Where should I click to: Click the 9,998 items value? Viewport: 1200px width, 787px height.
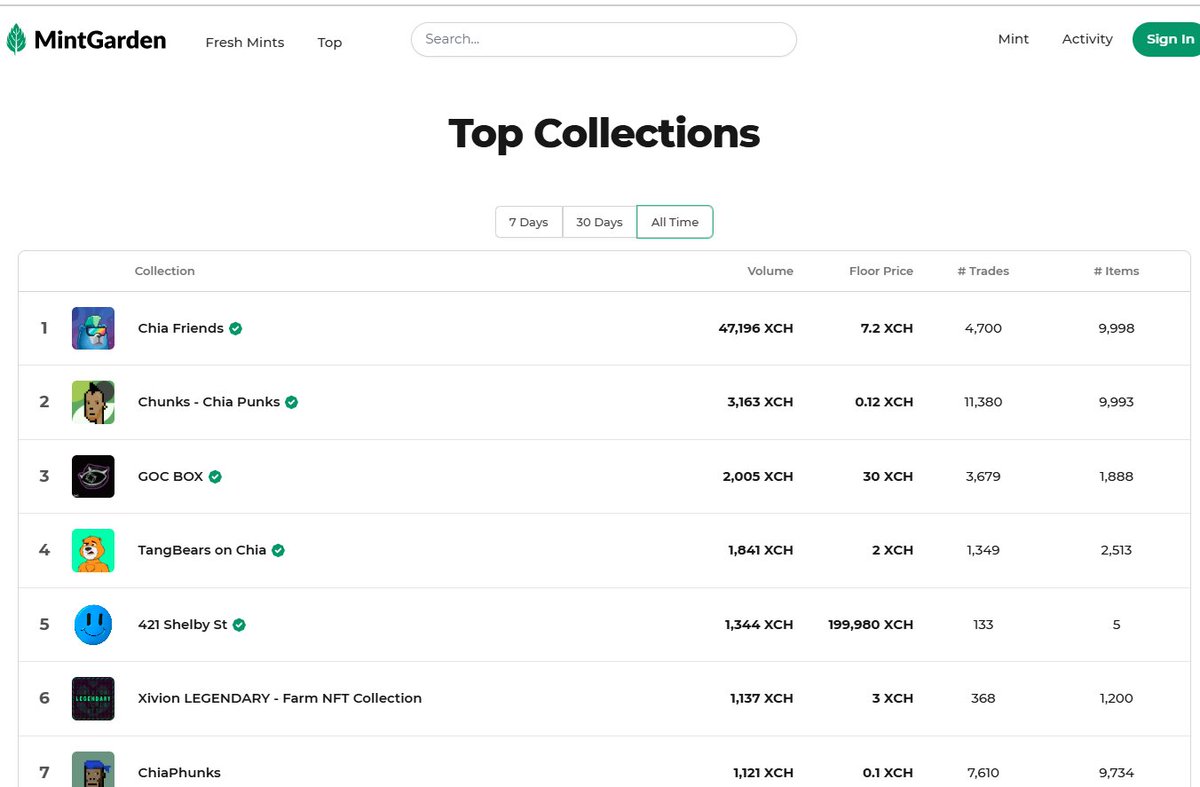click(1116, 328)
